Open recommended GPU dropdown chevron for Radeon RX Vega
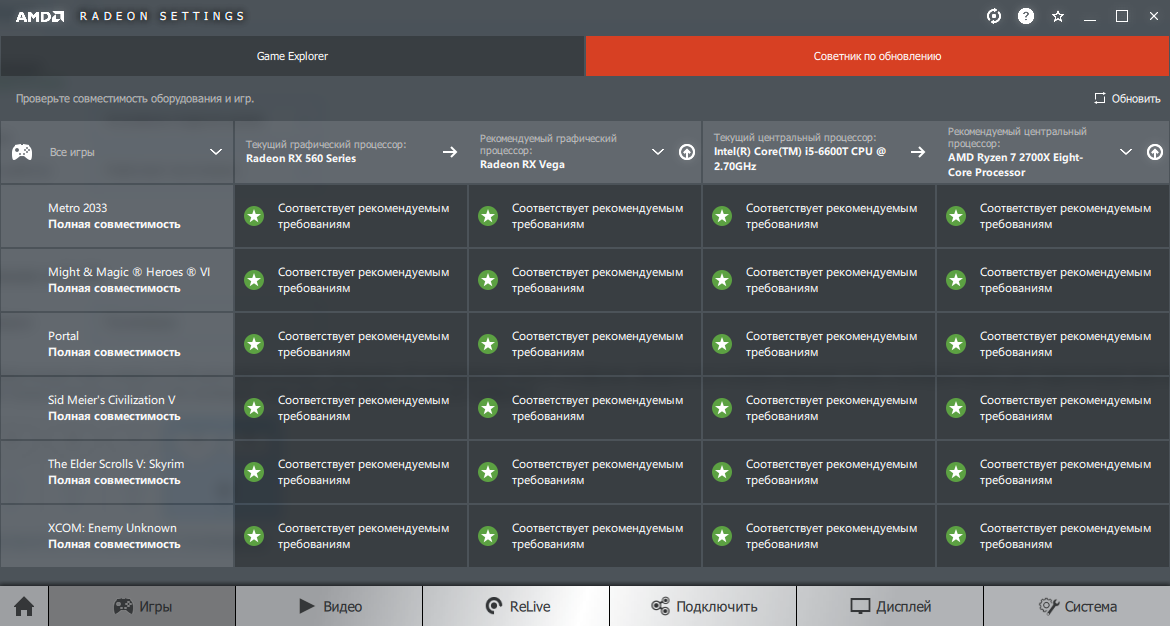This screenshot has height=626, width=1170. click(657, 151)
